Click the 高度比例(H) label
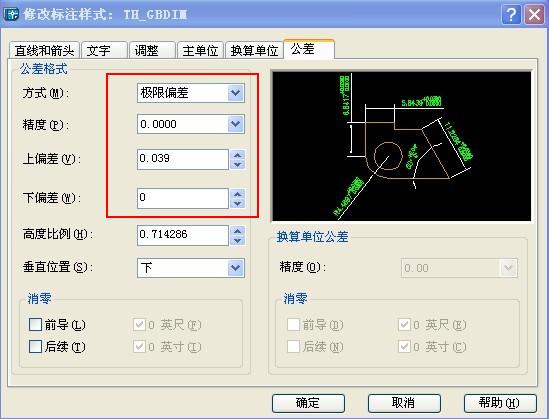Image resolution: width=549 pixels, height=419 pixels. coord(58,234)
